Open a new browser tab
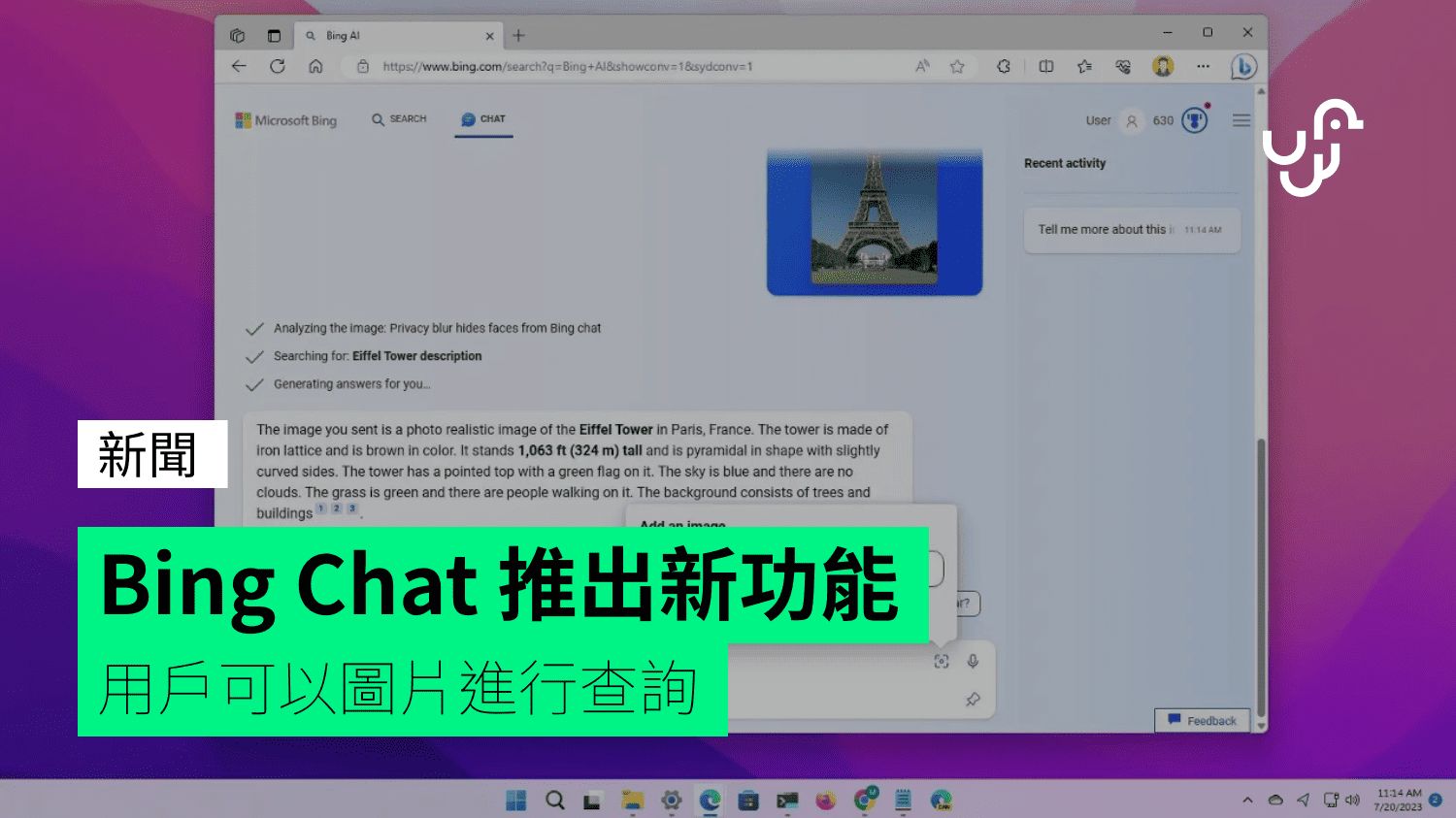 [x=518, y=36]
